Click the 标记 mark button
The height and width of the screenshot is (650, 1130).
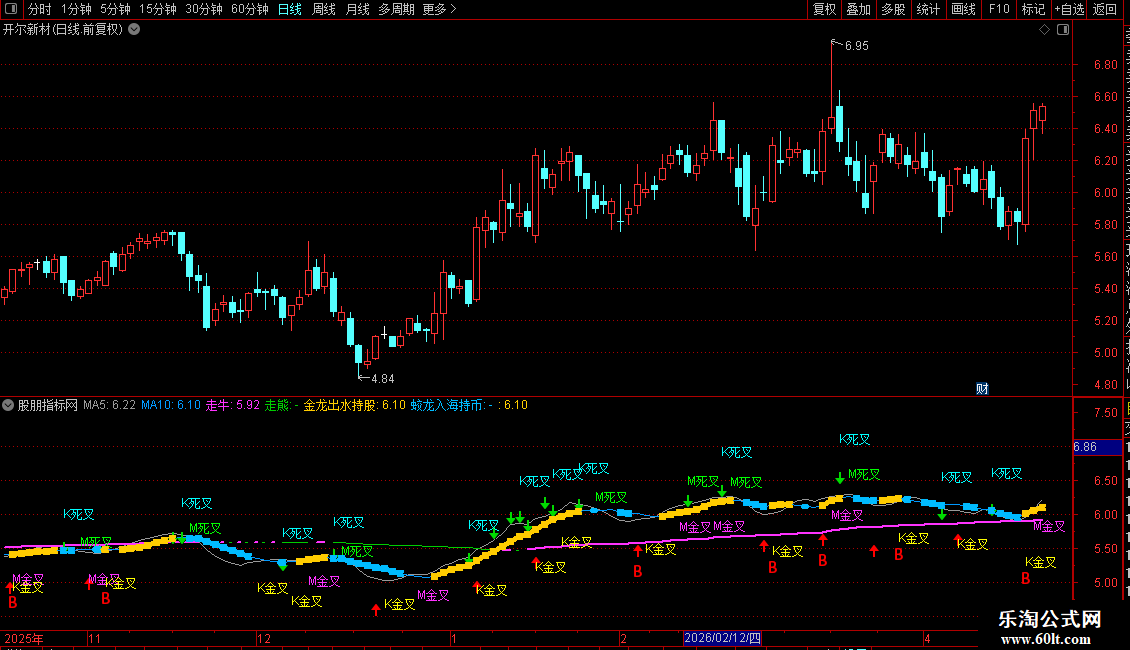[1033, 9]
